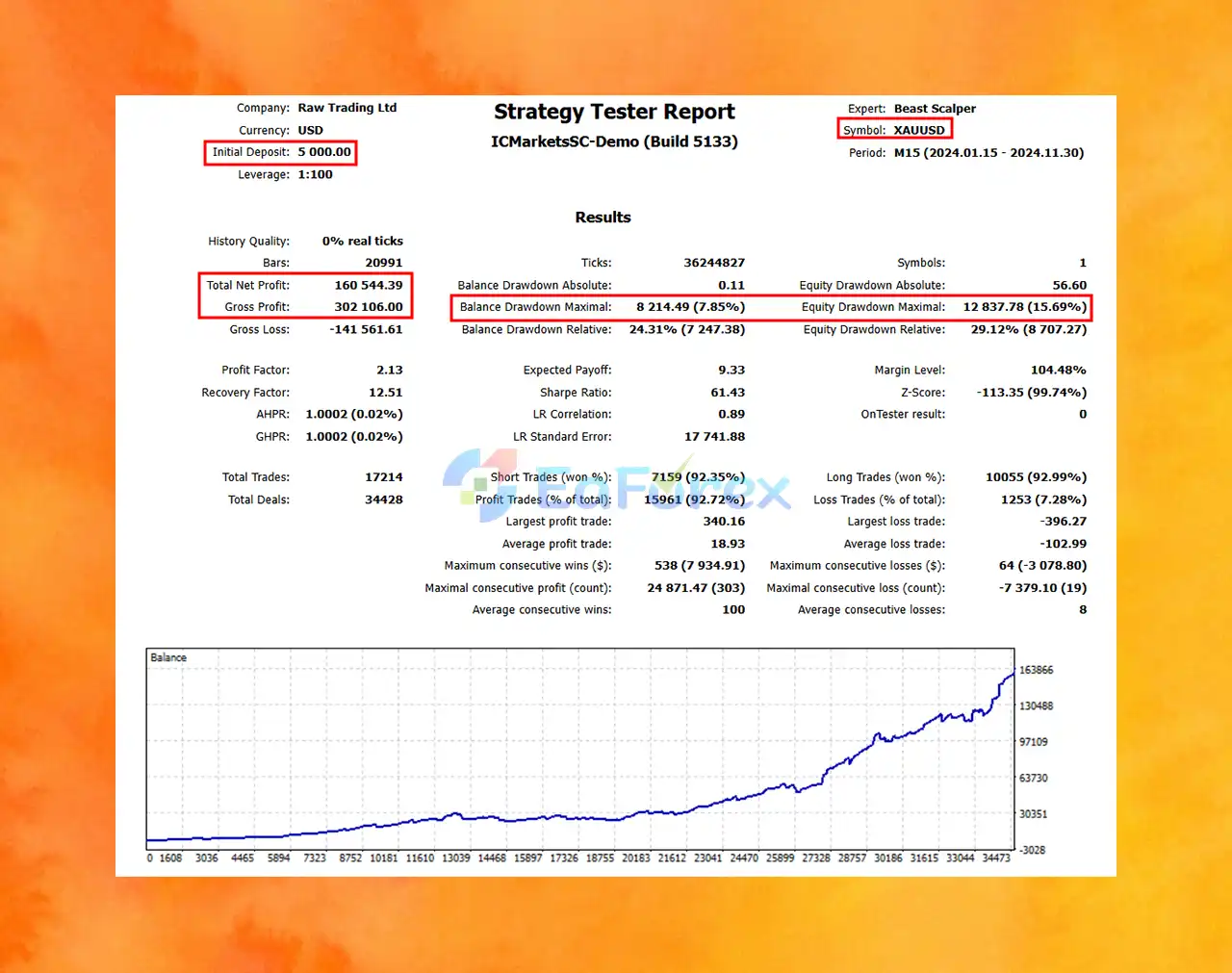Click the Results section heading
This screenshot has height=973, width=1232.
[603, 218]
